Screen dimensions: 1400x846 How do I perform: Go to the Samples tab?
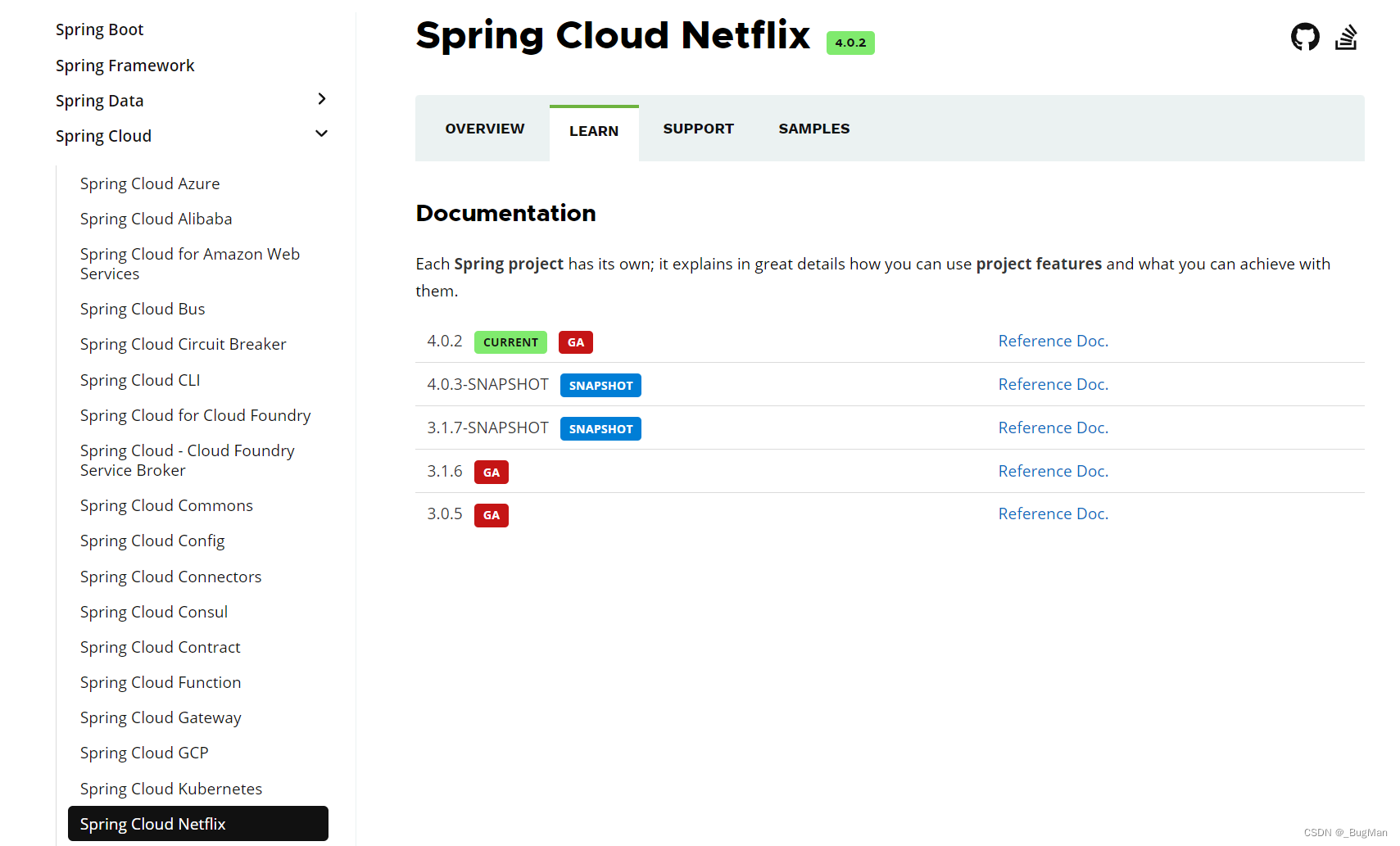tap(814, 129)
